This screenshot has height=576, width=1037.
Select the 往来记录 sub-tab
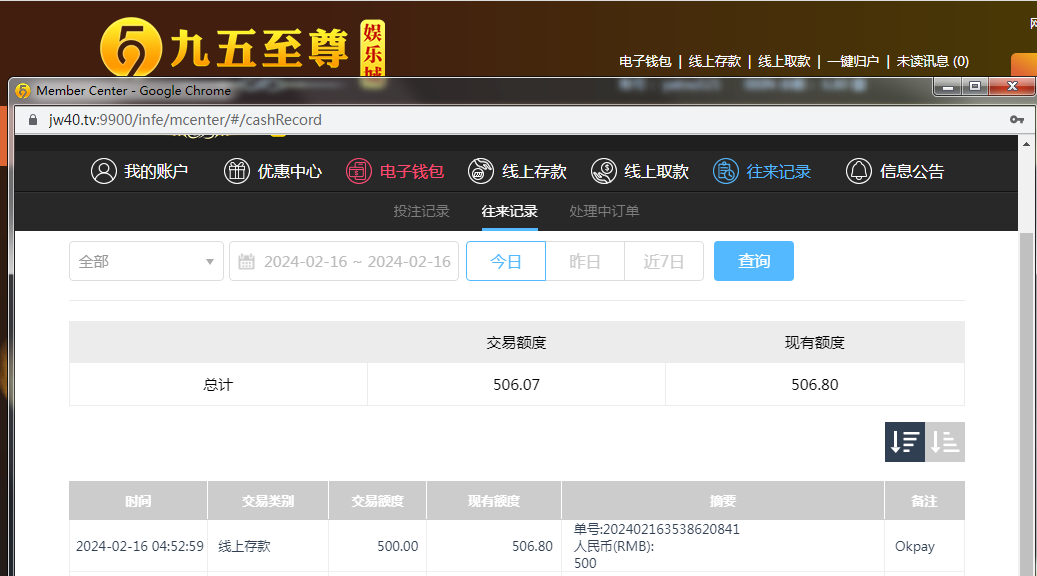[x=509, y=211]
